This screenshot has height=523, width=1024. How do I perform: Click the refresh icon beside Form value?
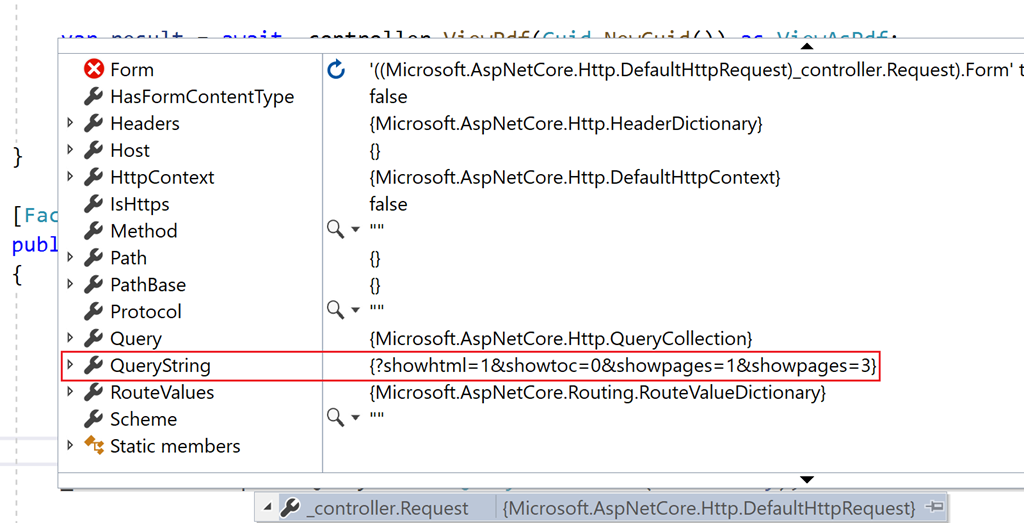[x=337, y=70]
